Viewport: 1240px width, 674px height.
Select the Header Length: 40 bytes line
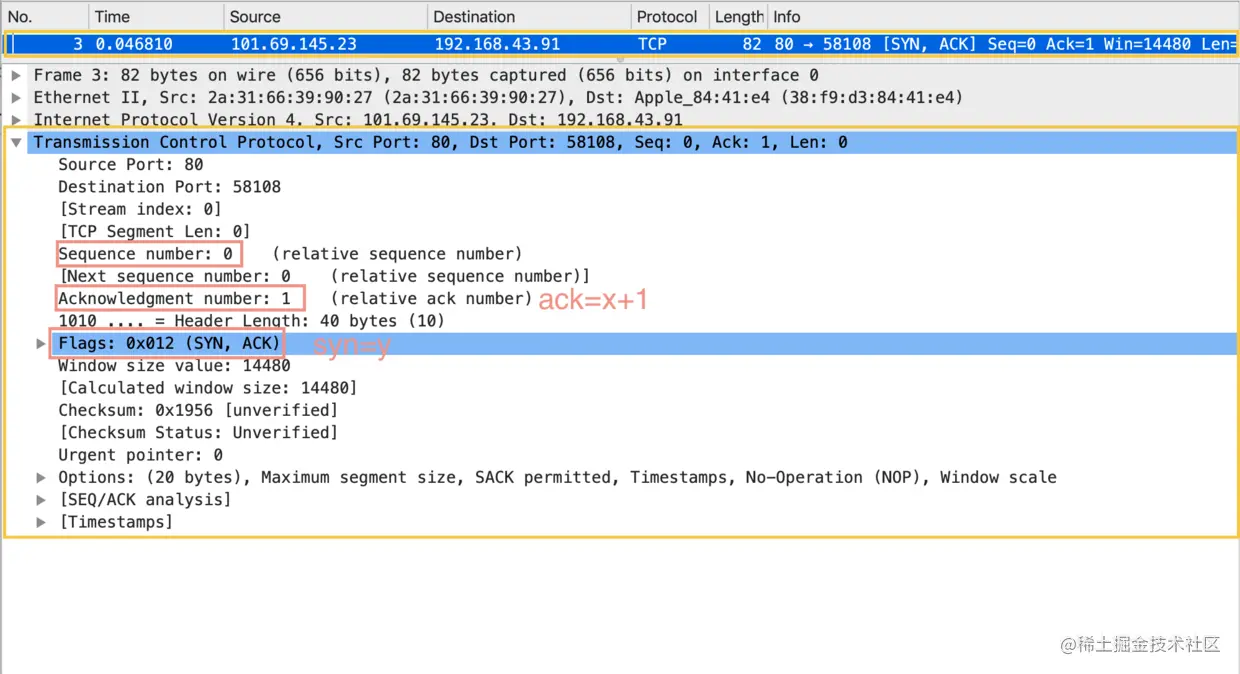click(x=251, y=321)
